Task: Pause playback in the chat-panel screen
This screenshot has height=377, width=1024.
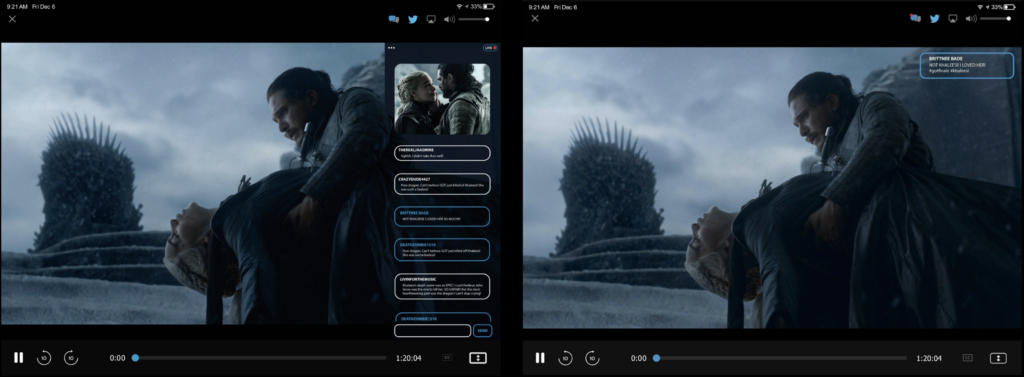Action: pos(18,357)
